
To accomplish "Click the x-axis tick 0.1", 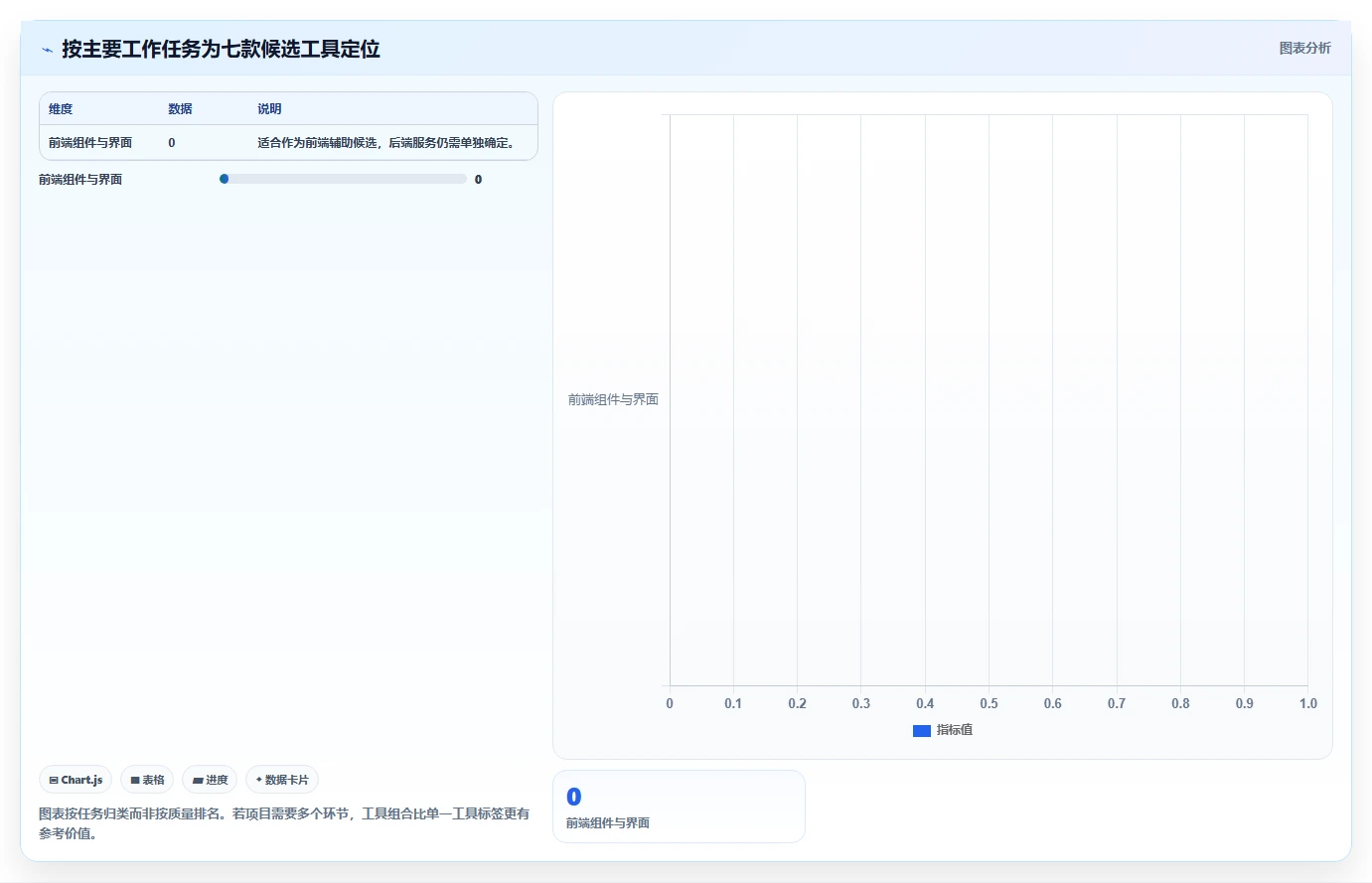I will (x=733, y=703).
